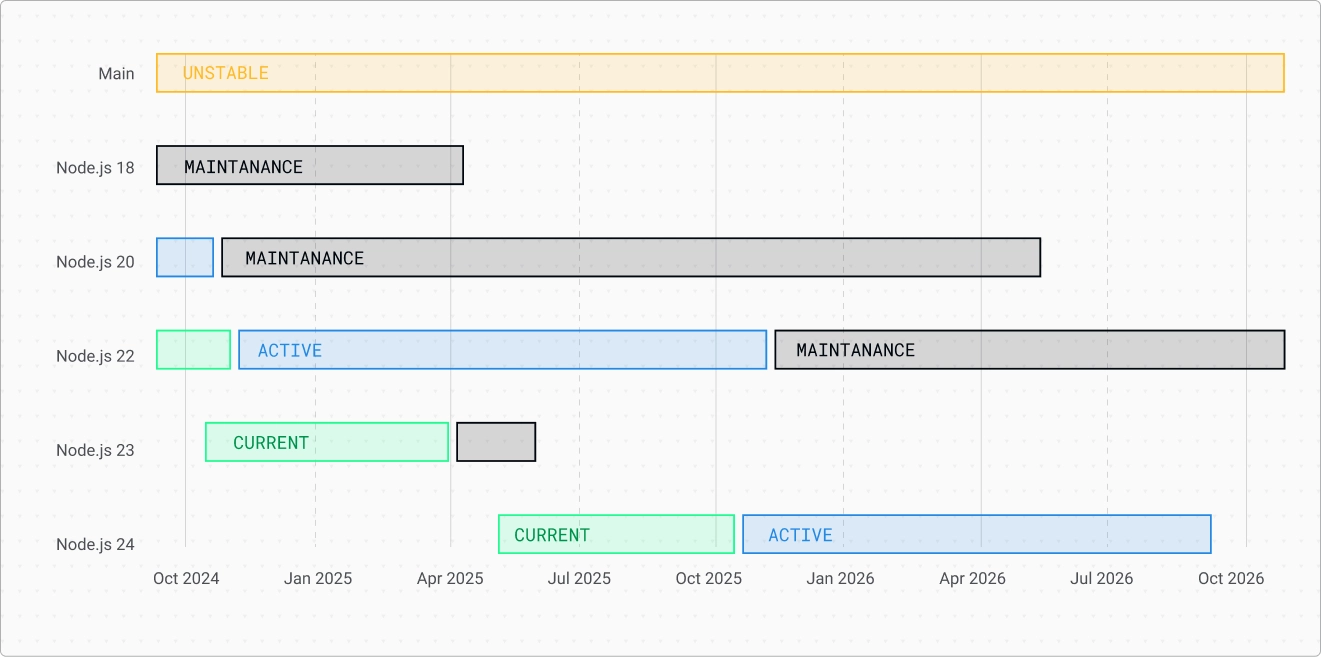The height and width of the screenshot is (657, 1321).
Task: Select the small blue bar in Node.js 20 row
Action: coord(185,258)
